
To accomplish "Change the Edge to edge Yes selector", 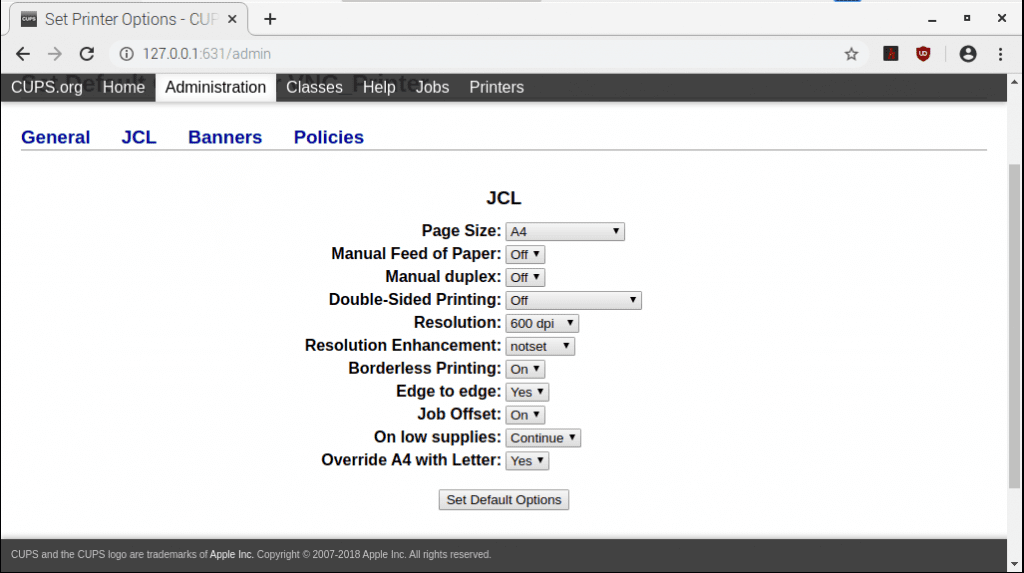I will (x=527, y=393).
